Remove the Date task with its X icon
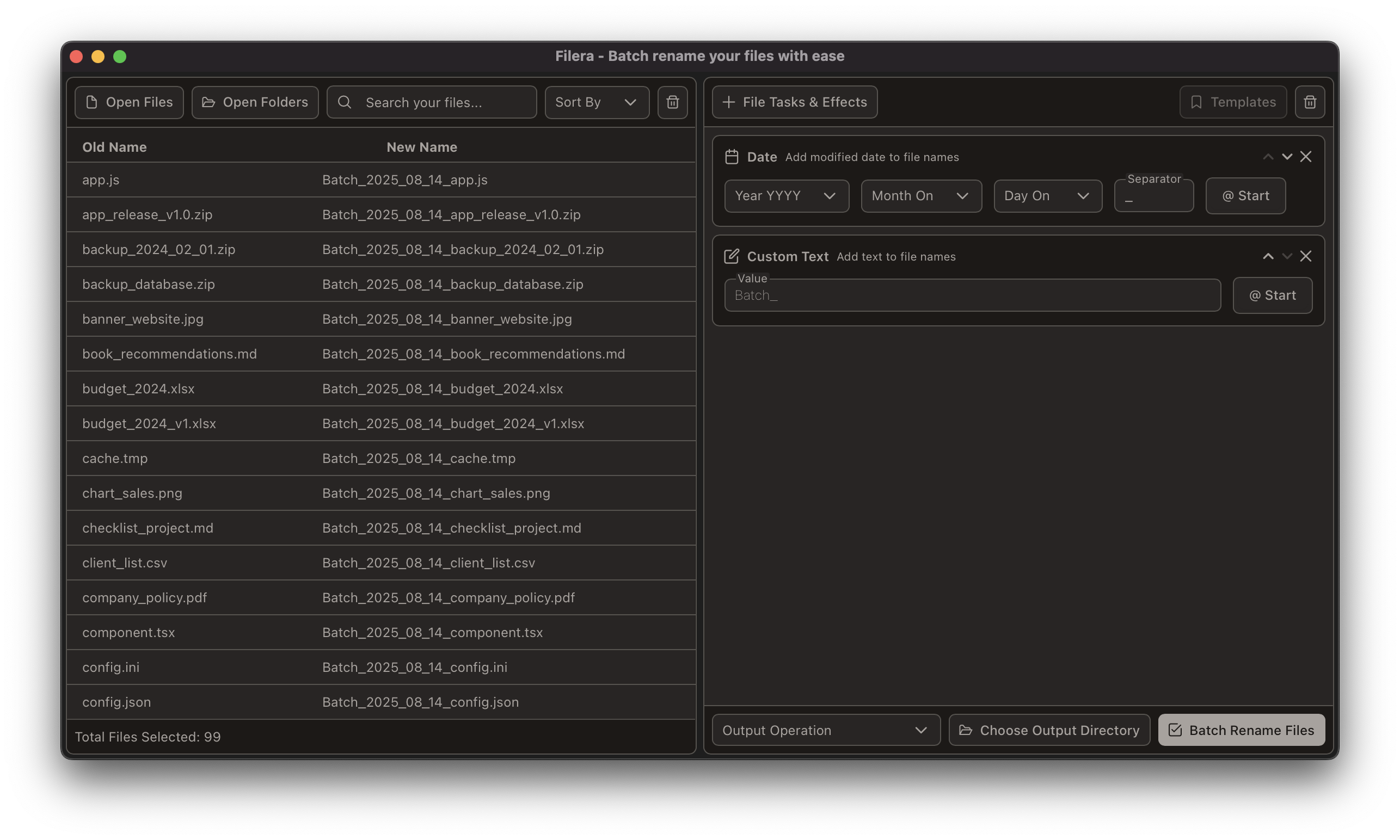Screen dimensions: 1400x840 tap(1305, 157)
